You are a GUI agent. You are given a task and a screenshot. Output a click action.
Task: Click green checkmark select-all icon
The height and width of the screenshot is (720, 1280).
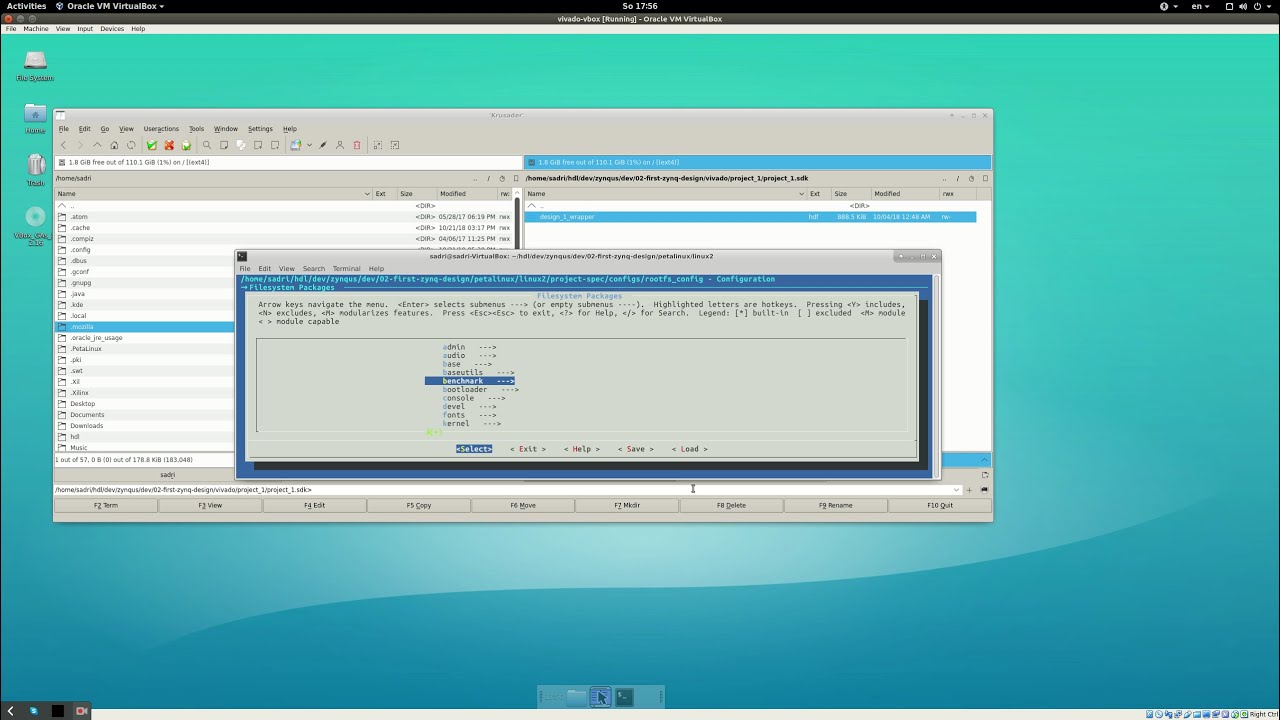(x=152, y=145)
